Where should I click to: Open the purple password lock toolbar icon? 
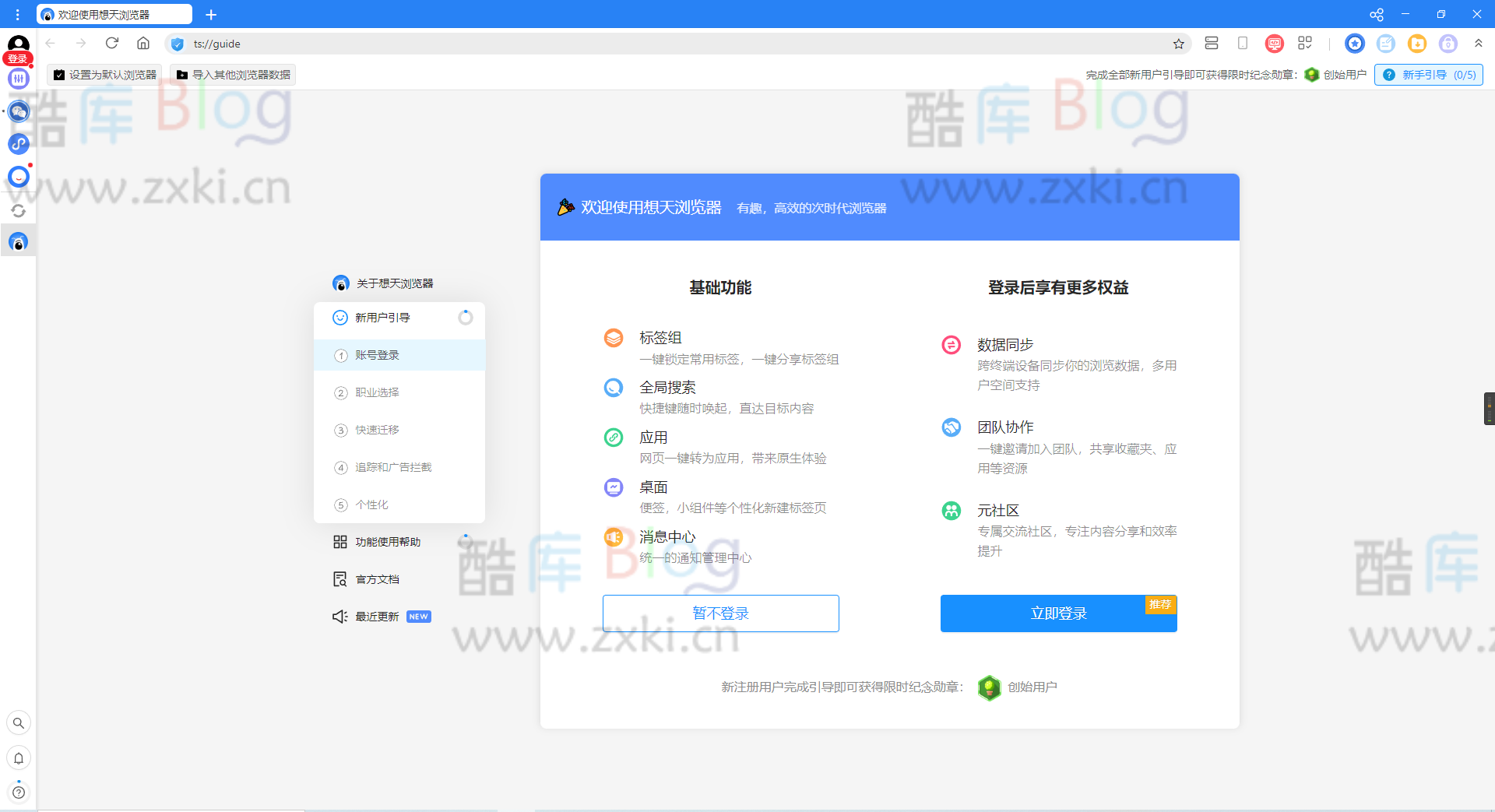coord(1448,44)
